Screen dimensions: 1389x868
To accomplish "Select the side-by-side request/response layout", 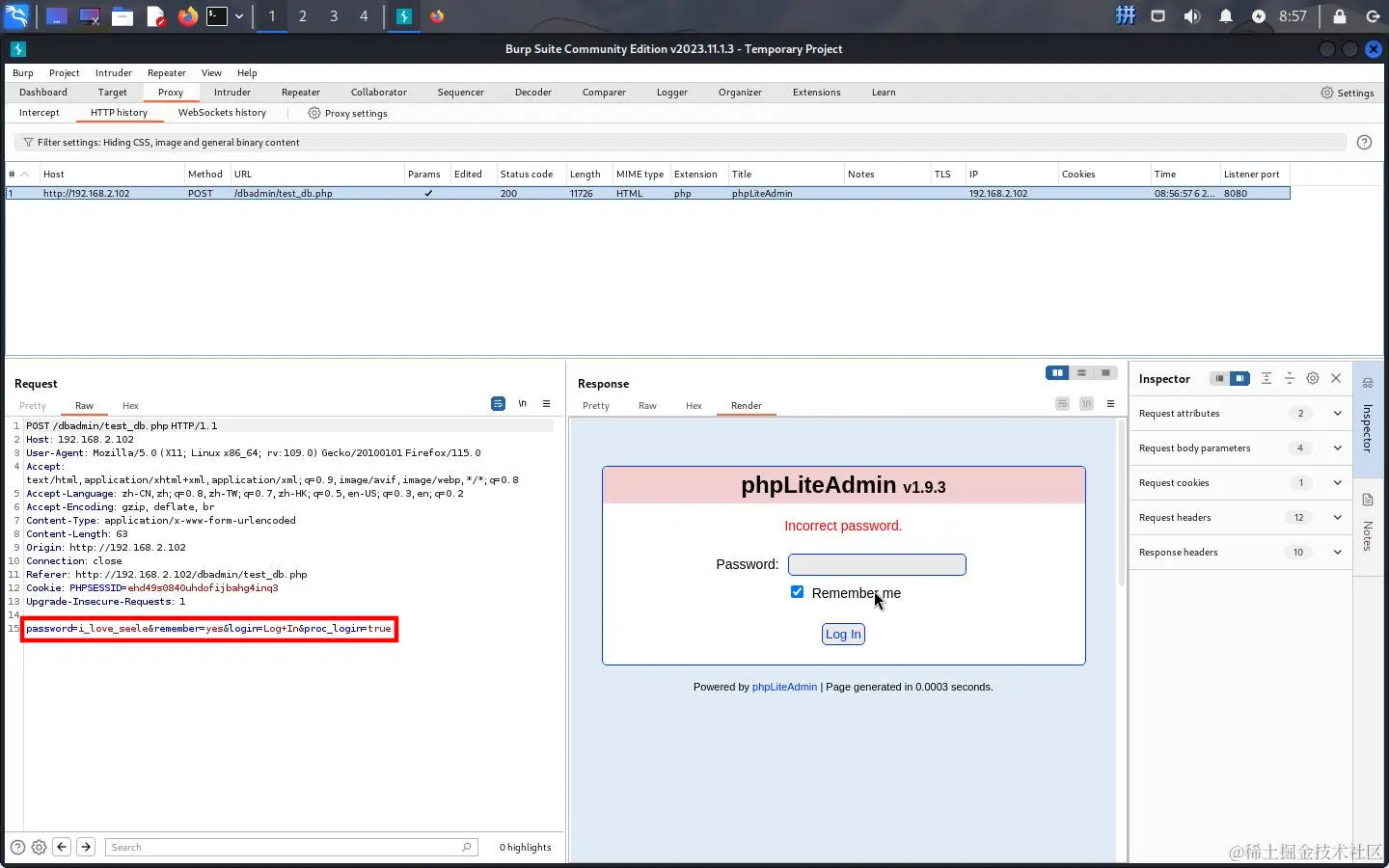I will tap(1058, 373).
